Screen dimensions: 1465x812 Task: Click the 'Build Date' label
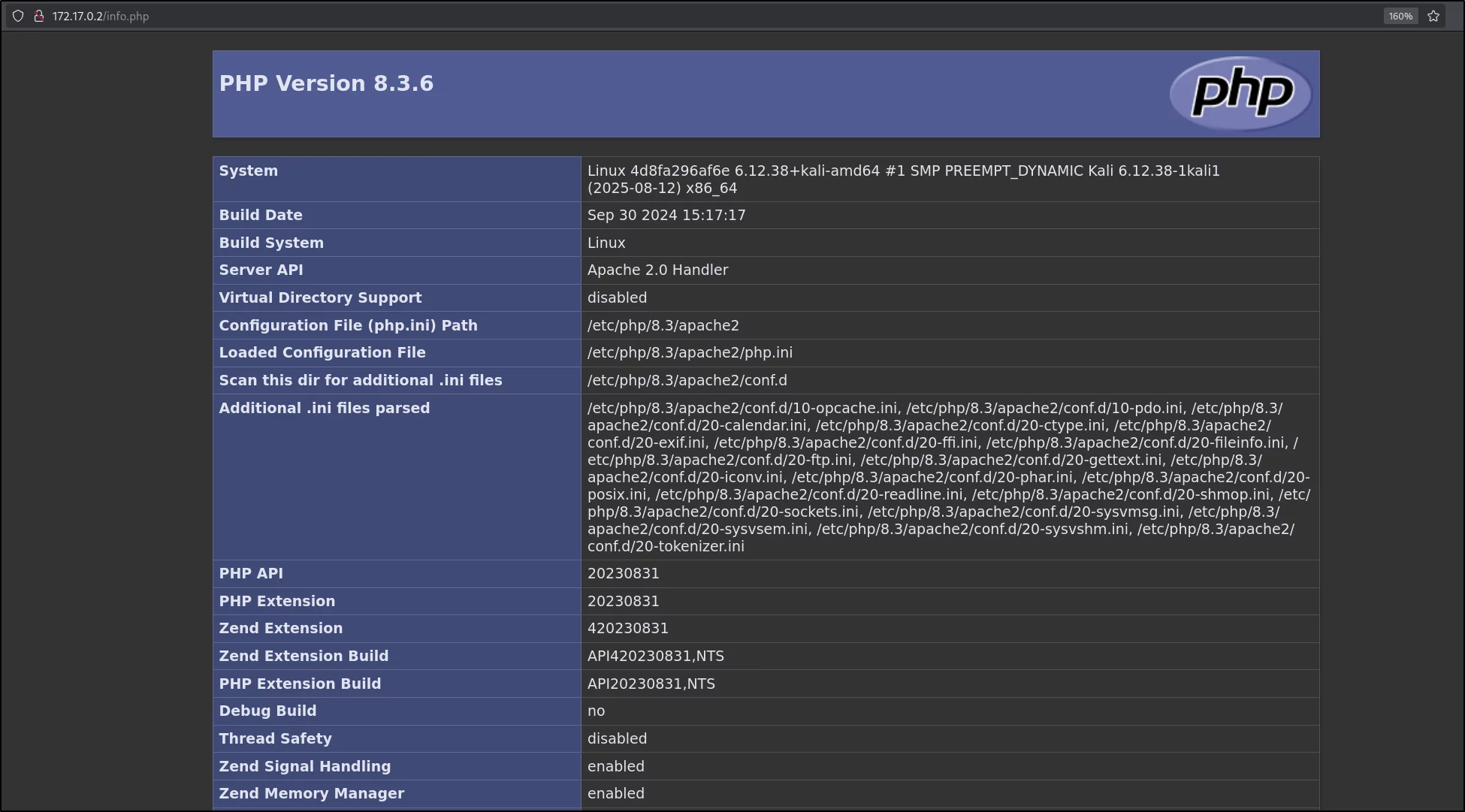[x=261, y=215]
